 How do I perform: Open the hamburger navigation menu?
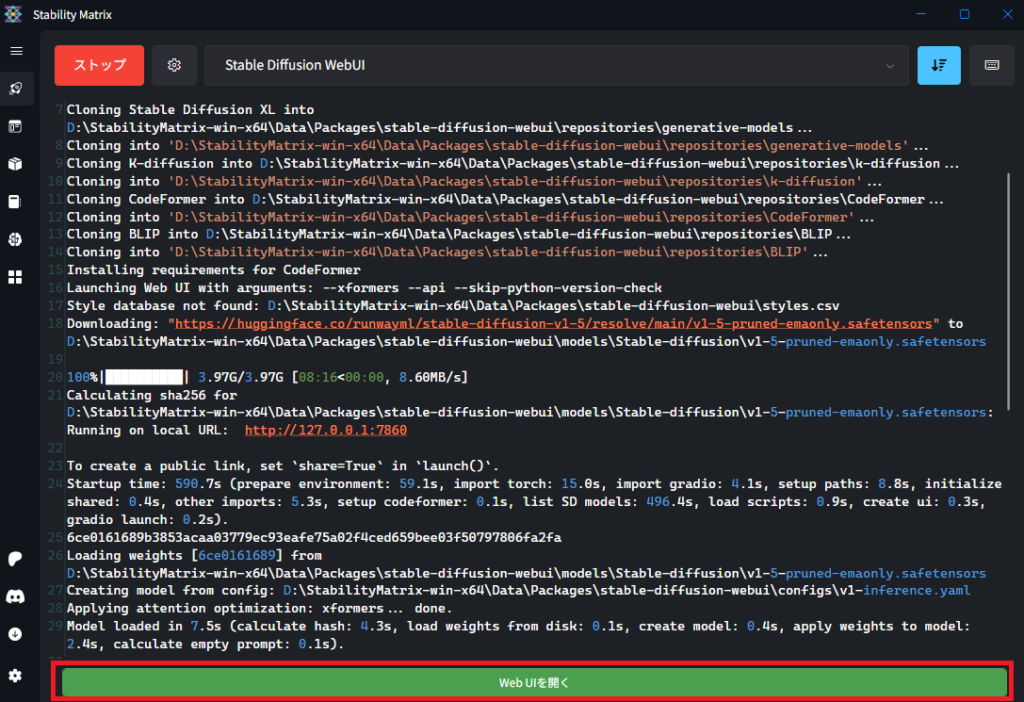point(16,51)
